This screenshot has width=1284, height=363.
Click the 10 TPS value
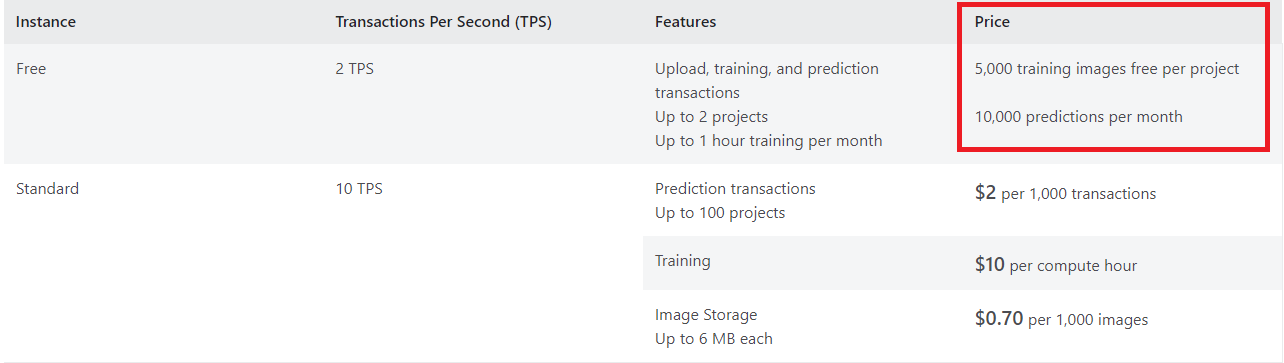(359, 189)
